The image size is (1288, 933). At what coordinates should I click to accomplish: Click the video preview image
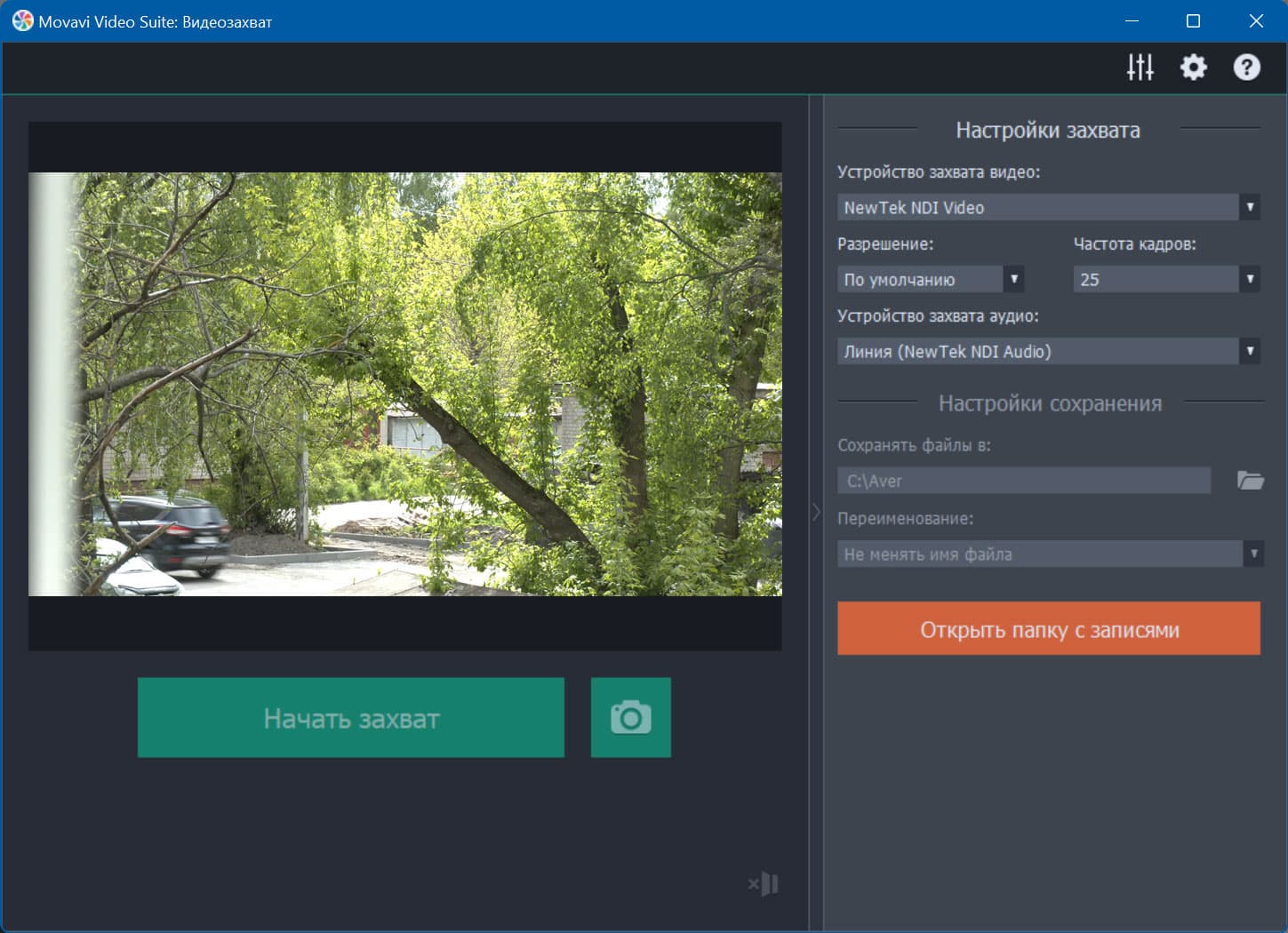[405, 384]
